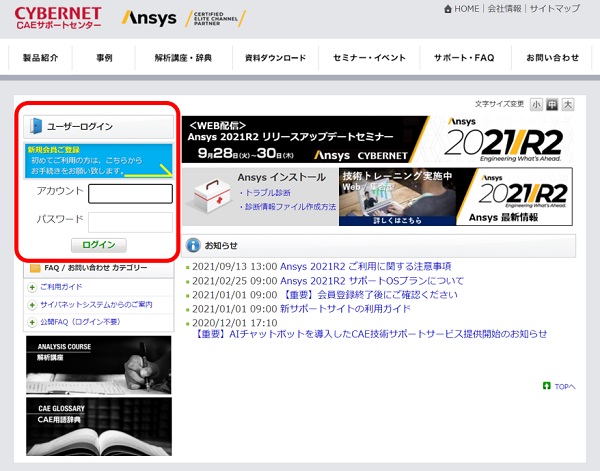
Task: Open サイバネットシステムからのご案内 link
Action: [96, 305]
